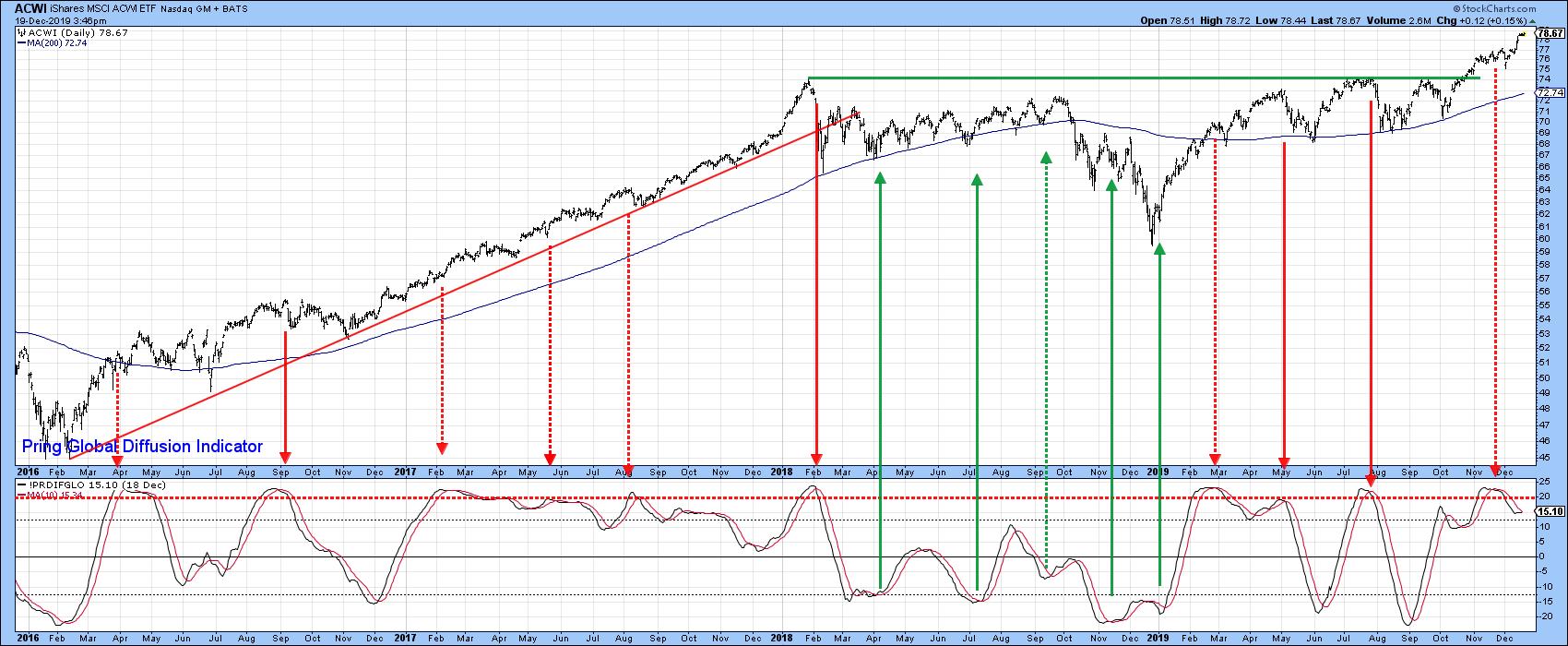Viewport: 1568px width, 646px height.
Task: Click the -15 label on the indicator scale
Action: [x=1544, y=602]
